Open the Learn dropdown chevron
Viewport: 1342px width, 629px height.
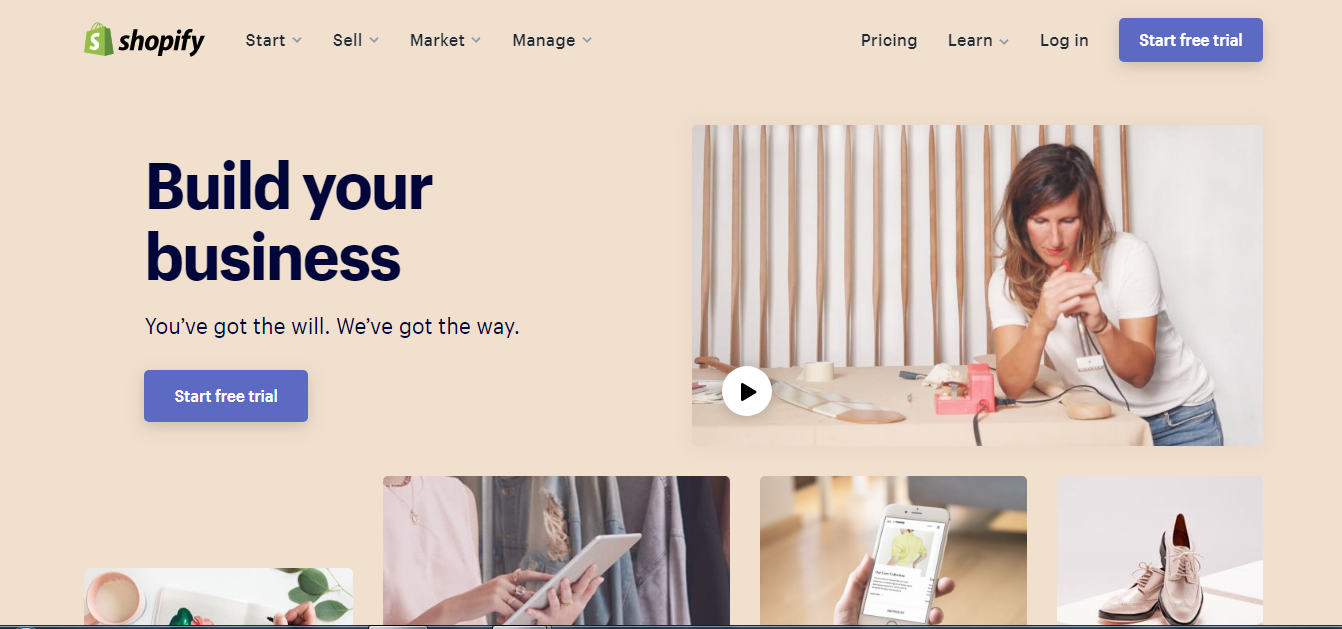(1004, 41)
